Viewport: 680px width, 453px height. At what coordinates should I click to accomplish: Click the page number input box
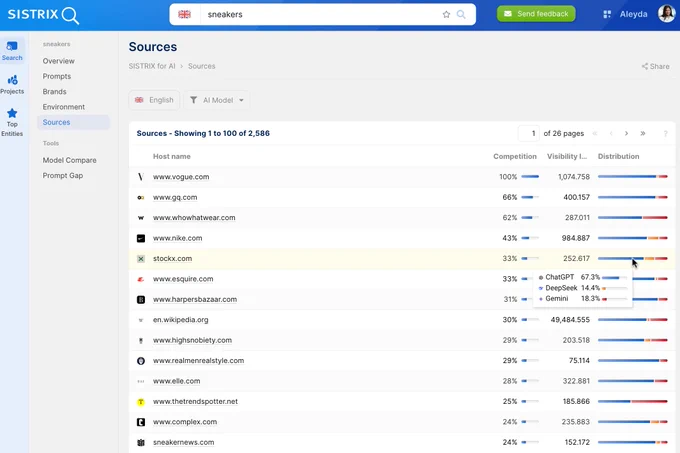point(529,134)
